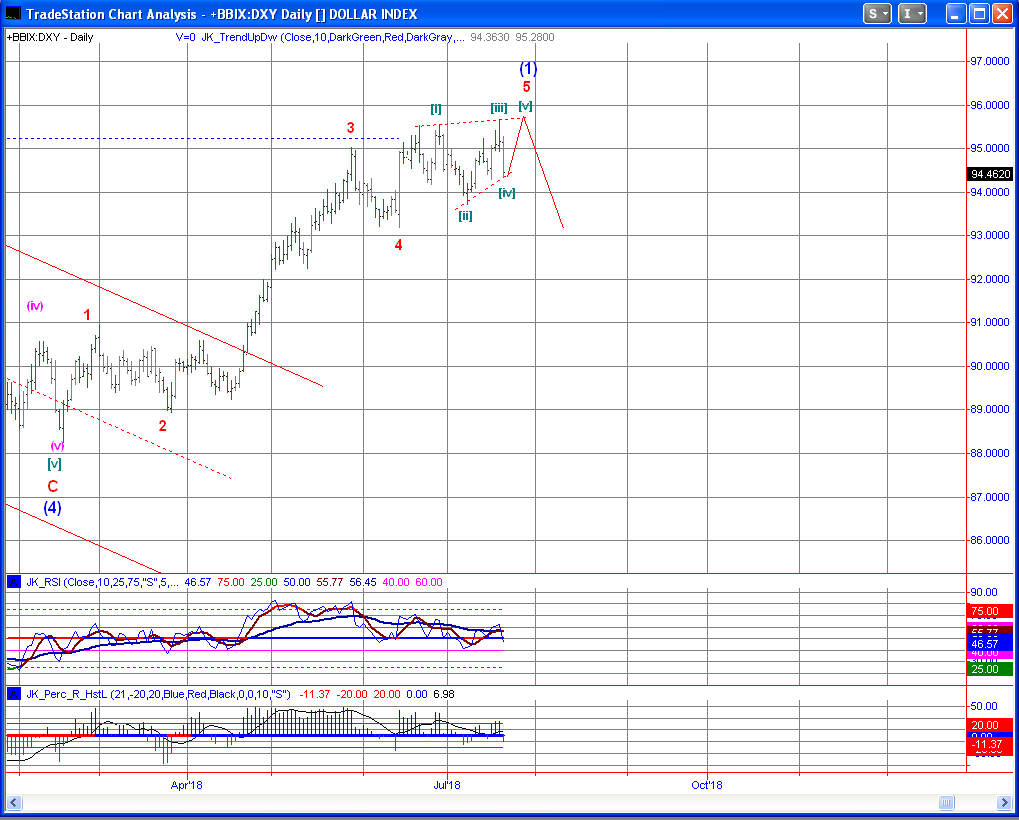Click the red 20.00 histogram axis tag
This screenshot has height=820, width=1019.
(990, 725)
